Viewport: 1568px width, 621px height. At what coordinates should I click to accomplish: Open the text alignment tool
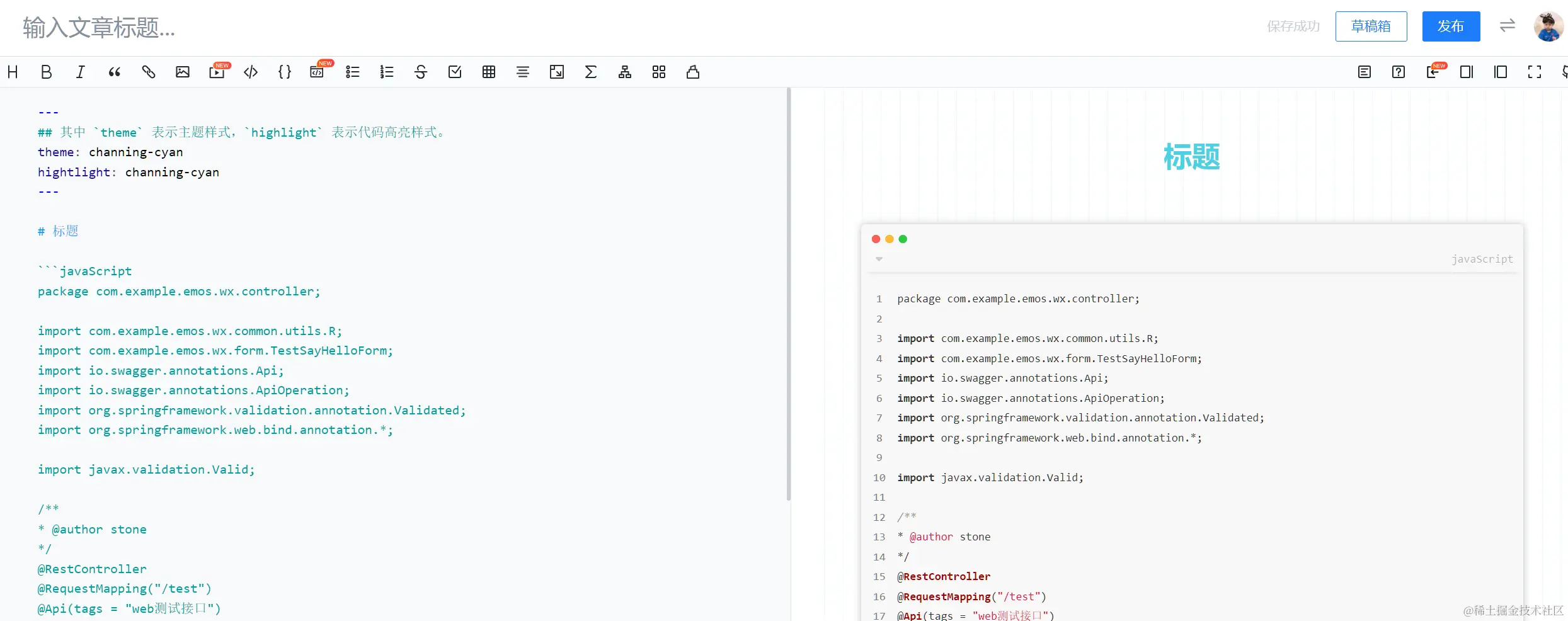point(522,72)
